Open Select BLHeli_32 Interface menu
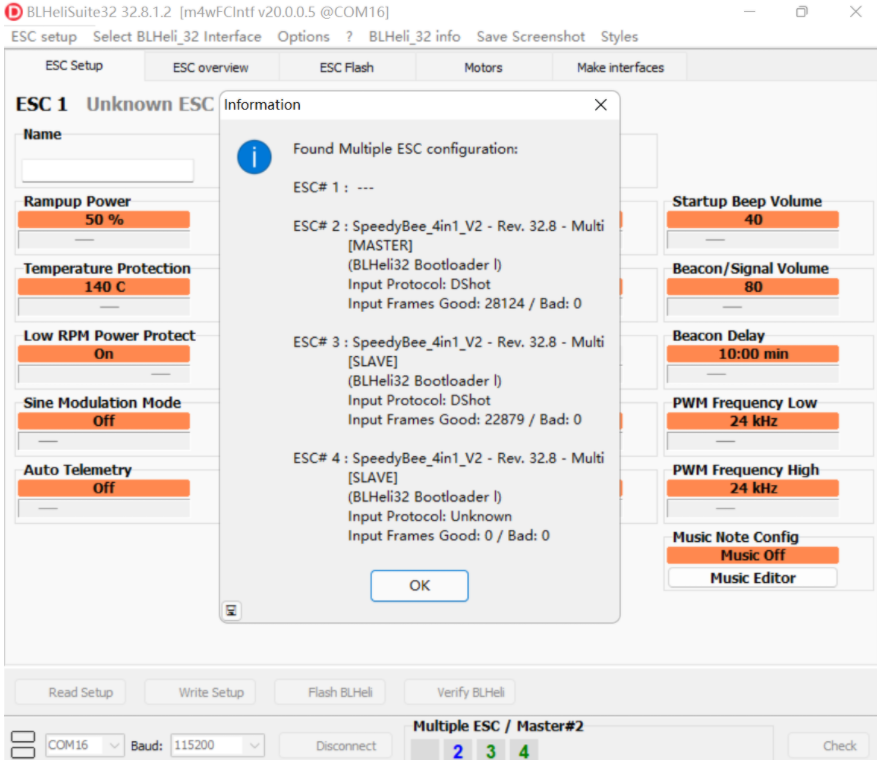 177,37
